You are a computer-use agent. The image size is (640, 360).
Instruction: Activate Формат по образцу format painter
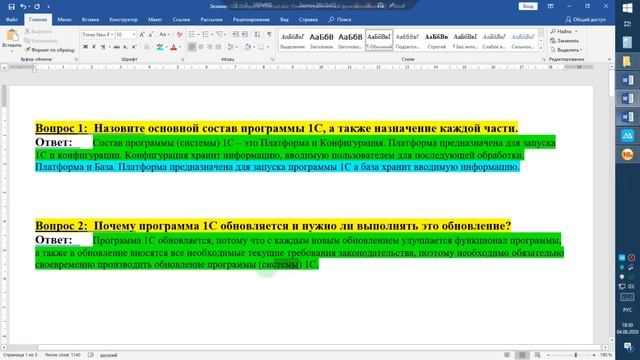coord(50,50)
